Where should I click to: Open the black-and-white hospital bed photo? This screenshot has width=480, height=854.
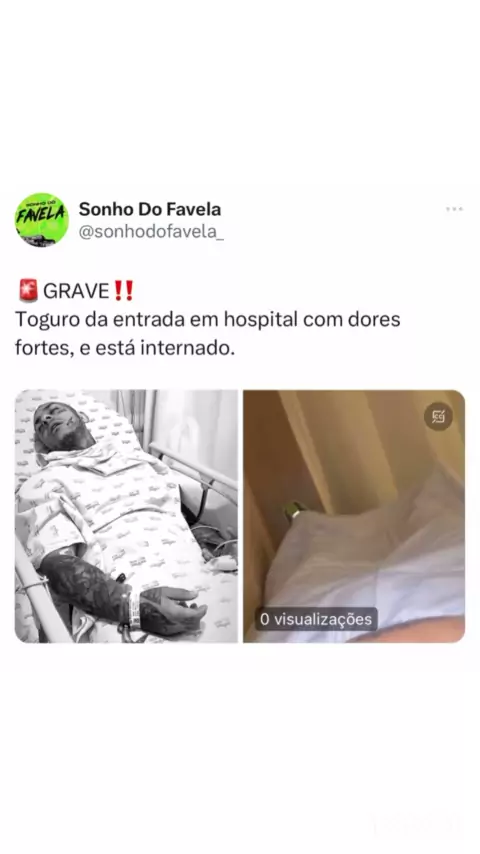point(126,516)
